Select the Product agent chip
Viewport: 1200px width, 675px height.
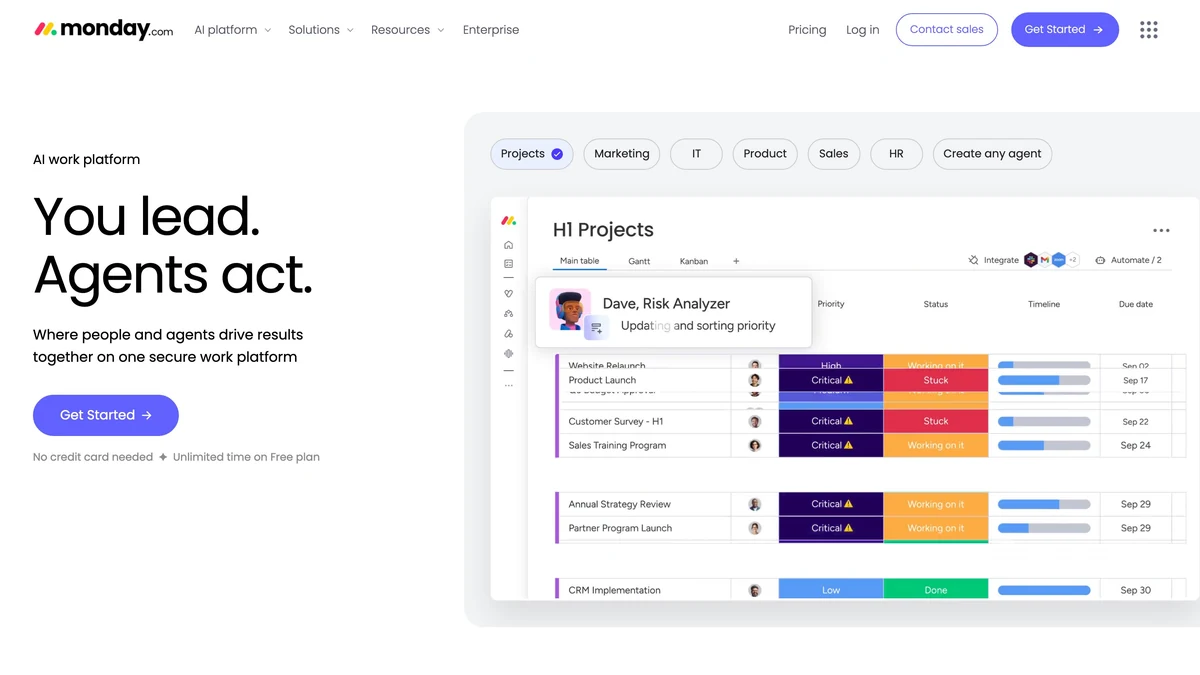765,154
